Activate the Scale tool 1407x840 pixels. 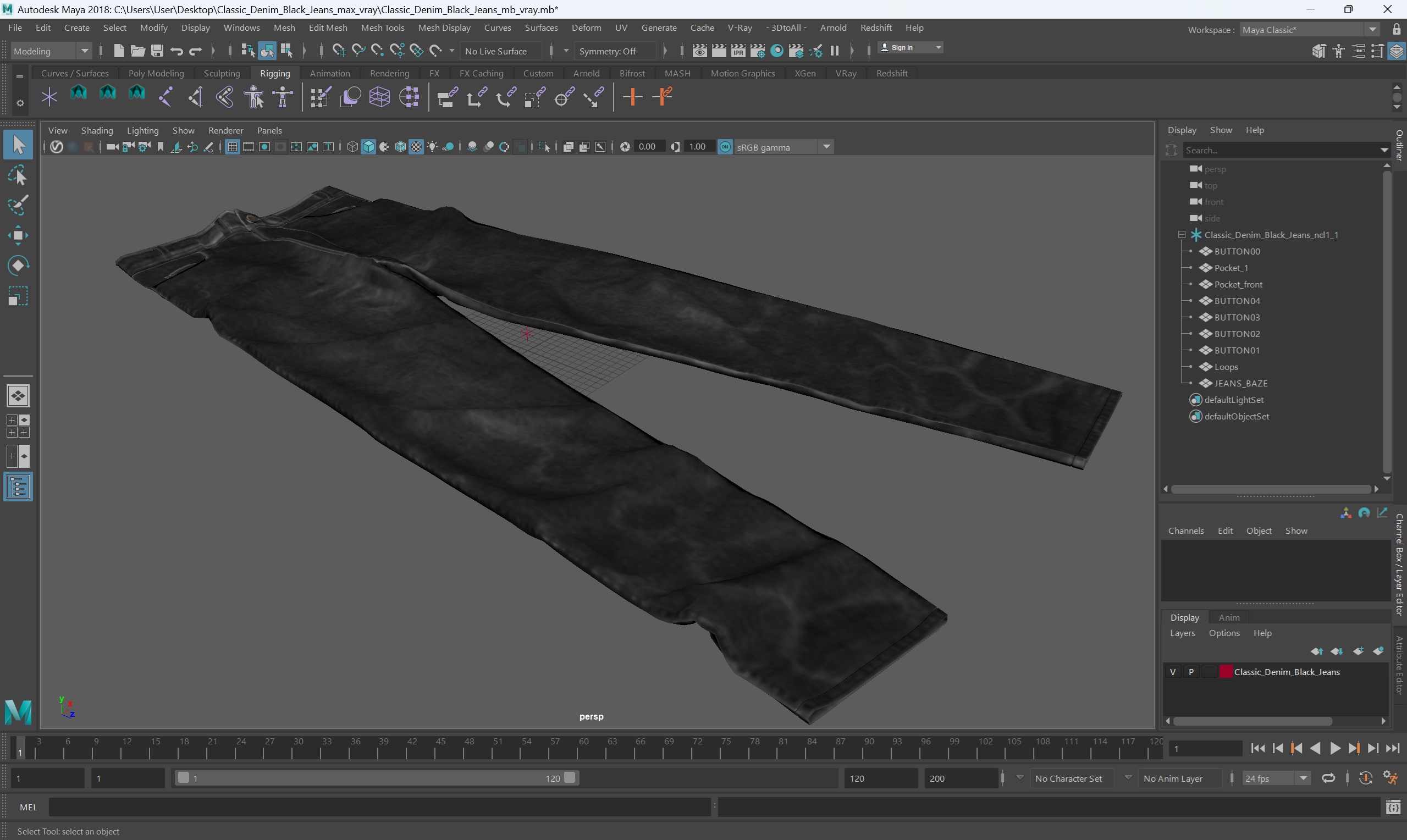pos(18,296)
